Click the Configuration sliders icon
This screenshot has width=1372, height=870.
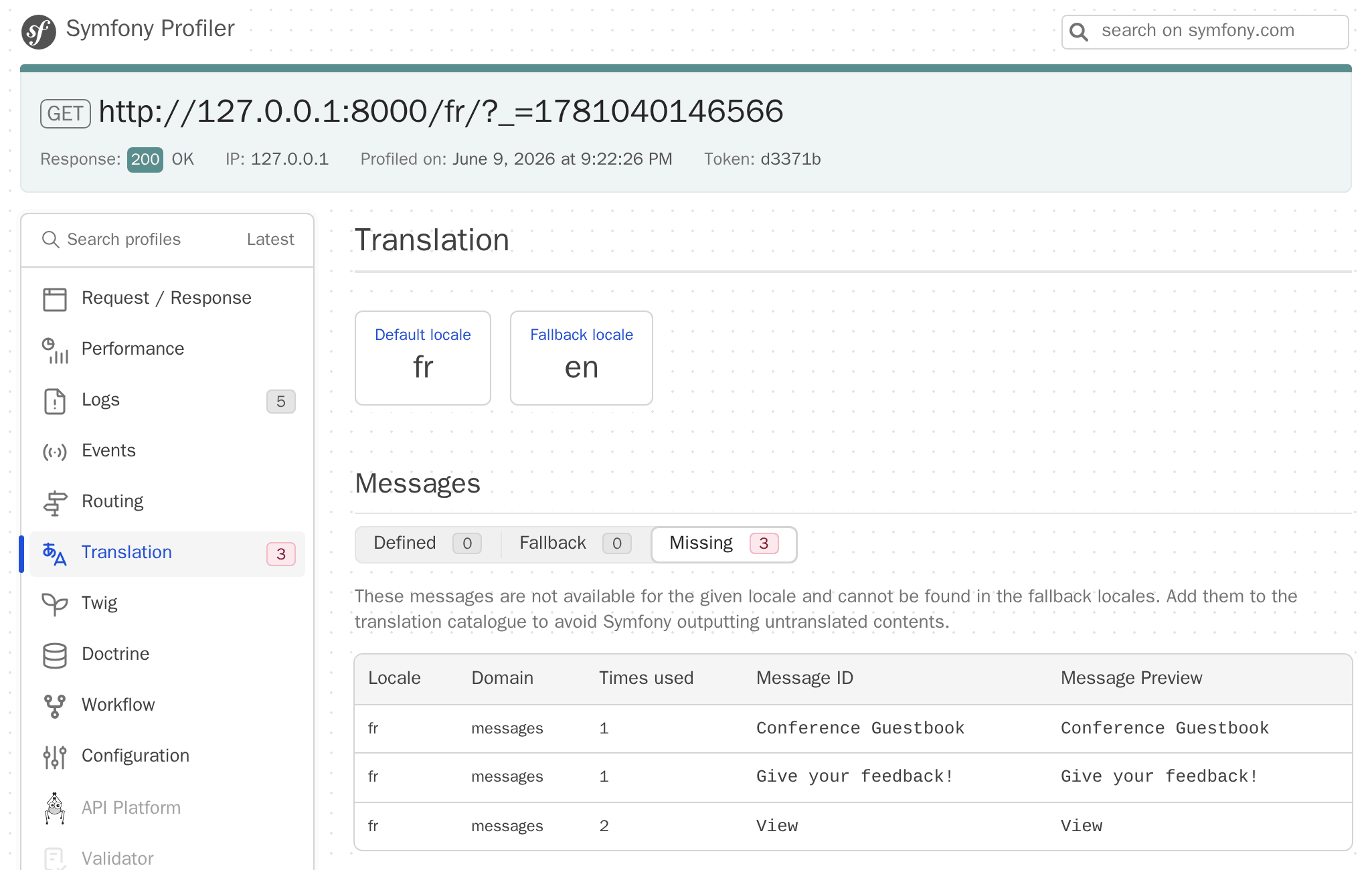click(55, 757)
